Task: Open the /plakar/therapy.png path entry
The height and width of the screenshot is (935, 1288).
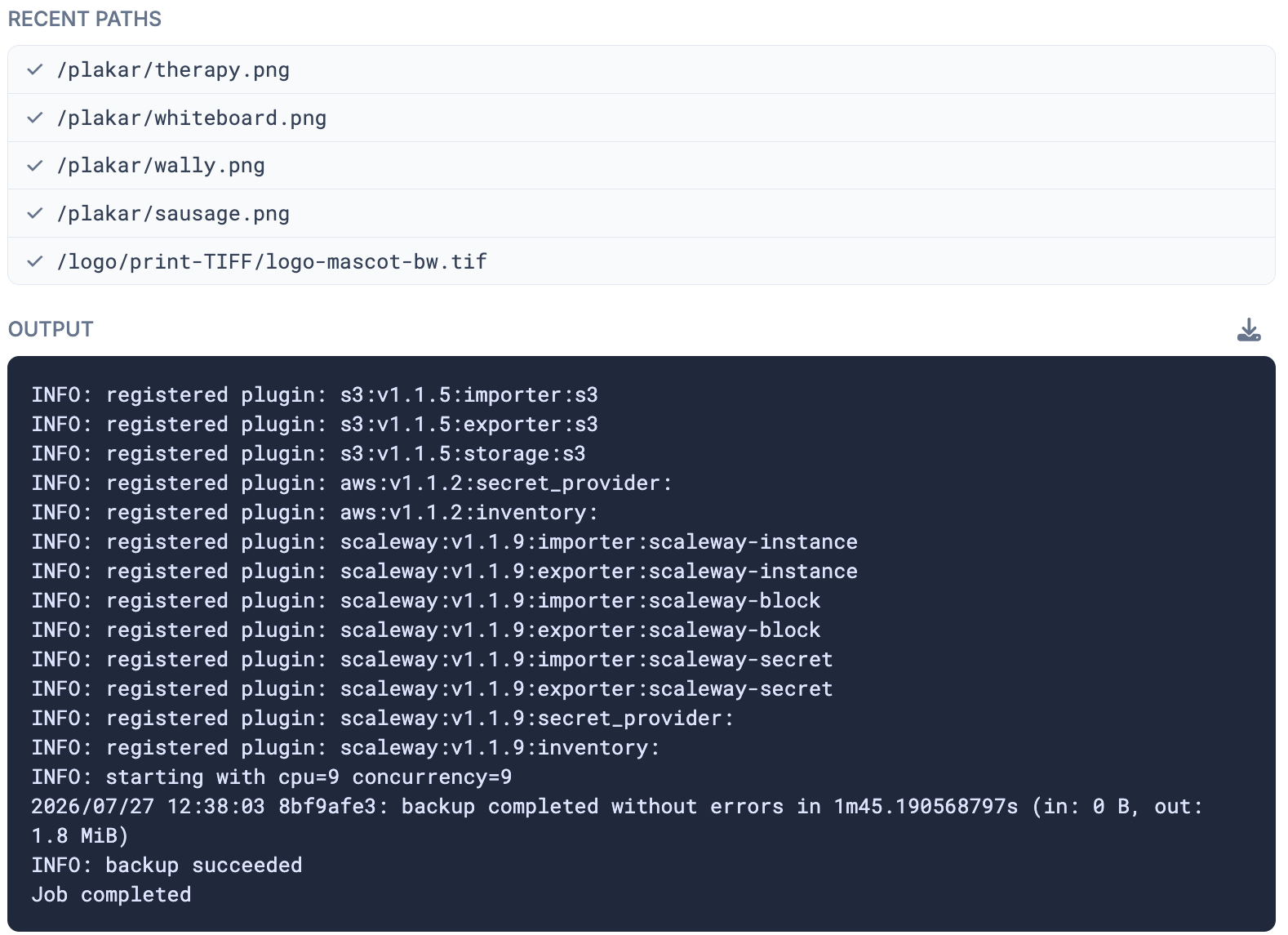Action: pos(642,69)
